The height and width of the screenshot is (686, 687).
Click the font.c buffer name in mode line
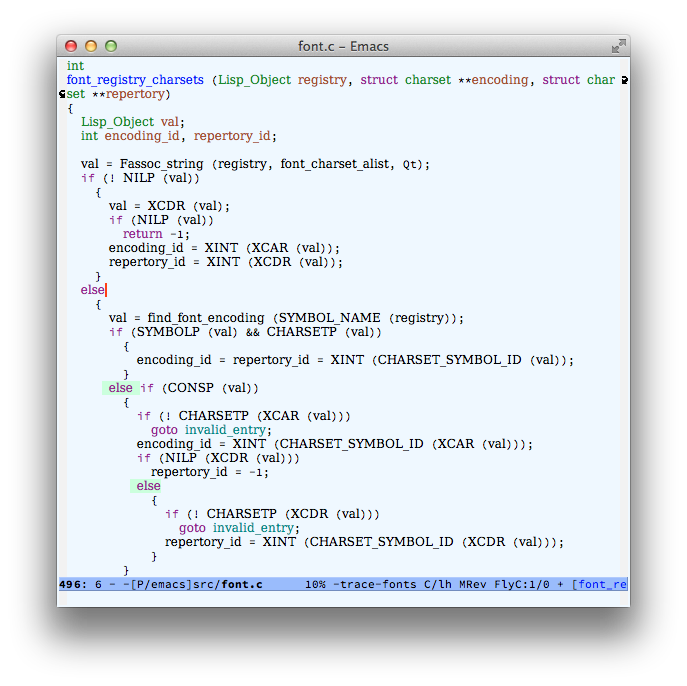[241, 584]
